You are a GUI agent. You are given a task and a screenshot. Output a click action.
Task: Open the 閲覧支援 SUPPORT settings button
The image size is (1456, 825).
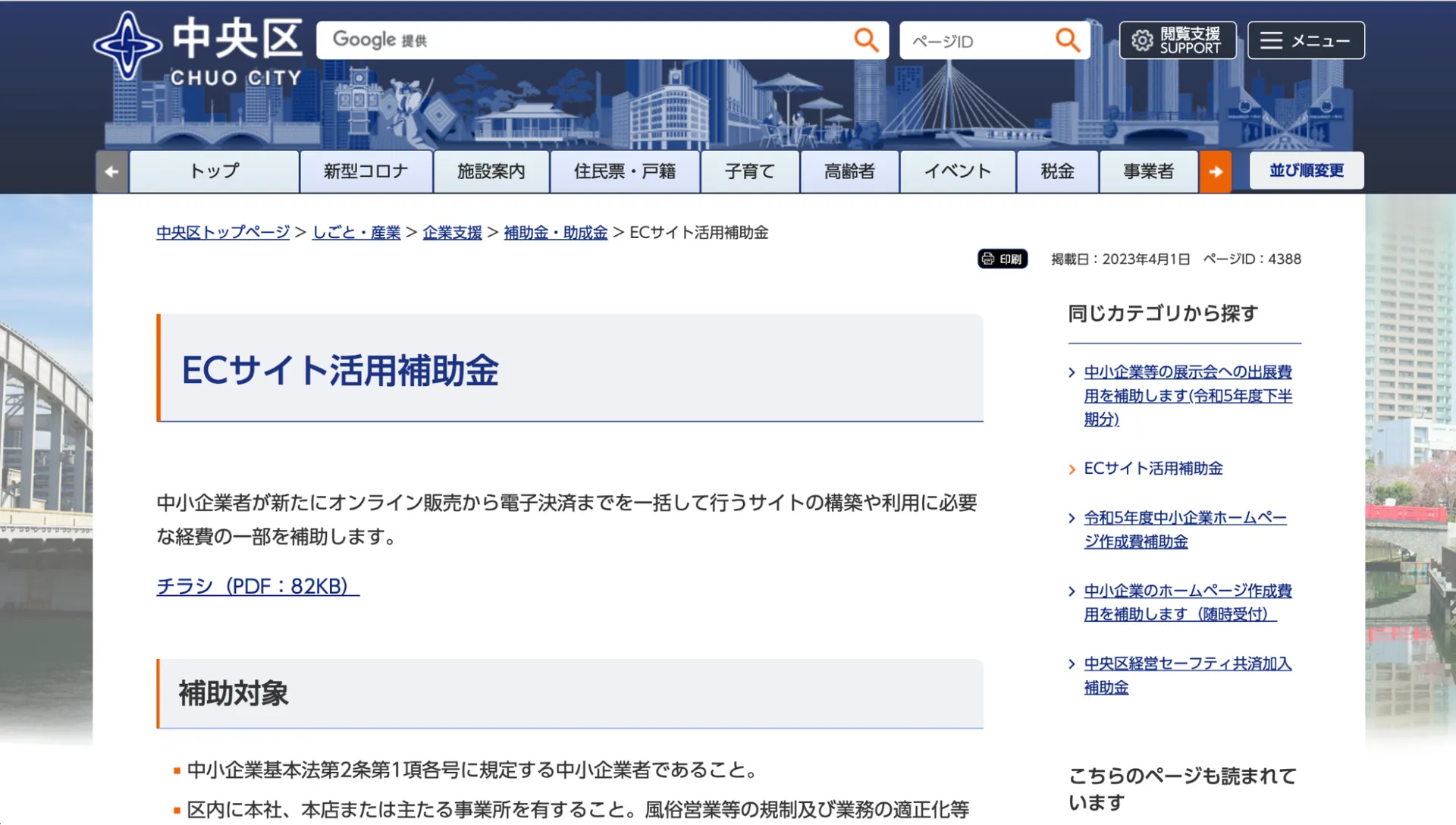1178,40
